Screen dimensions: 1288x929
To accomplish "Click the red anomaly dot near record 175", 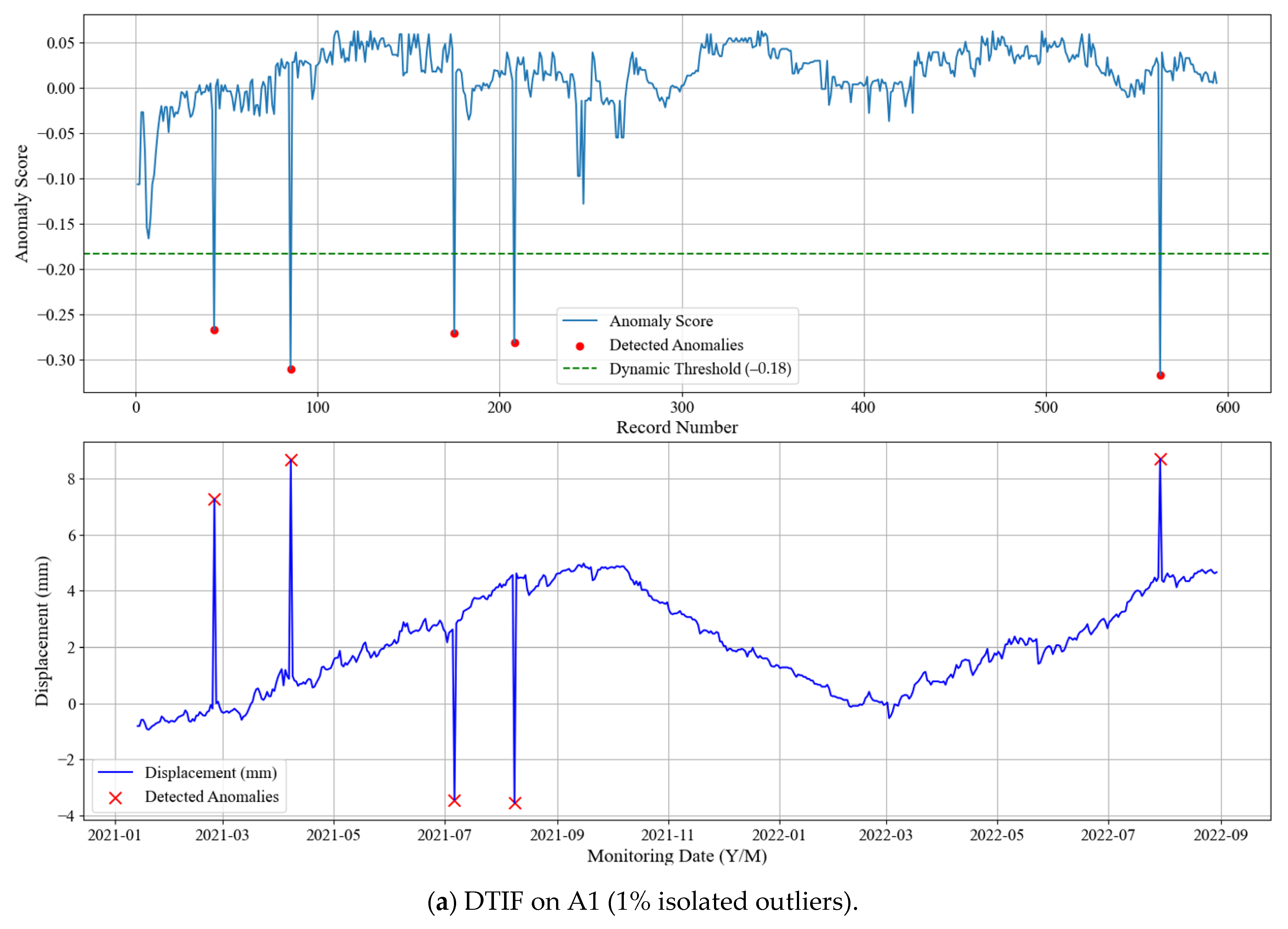I will click(454, 334).
